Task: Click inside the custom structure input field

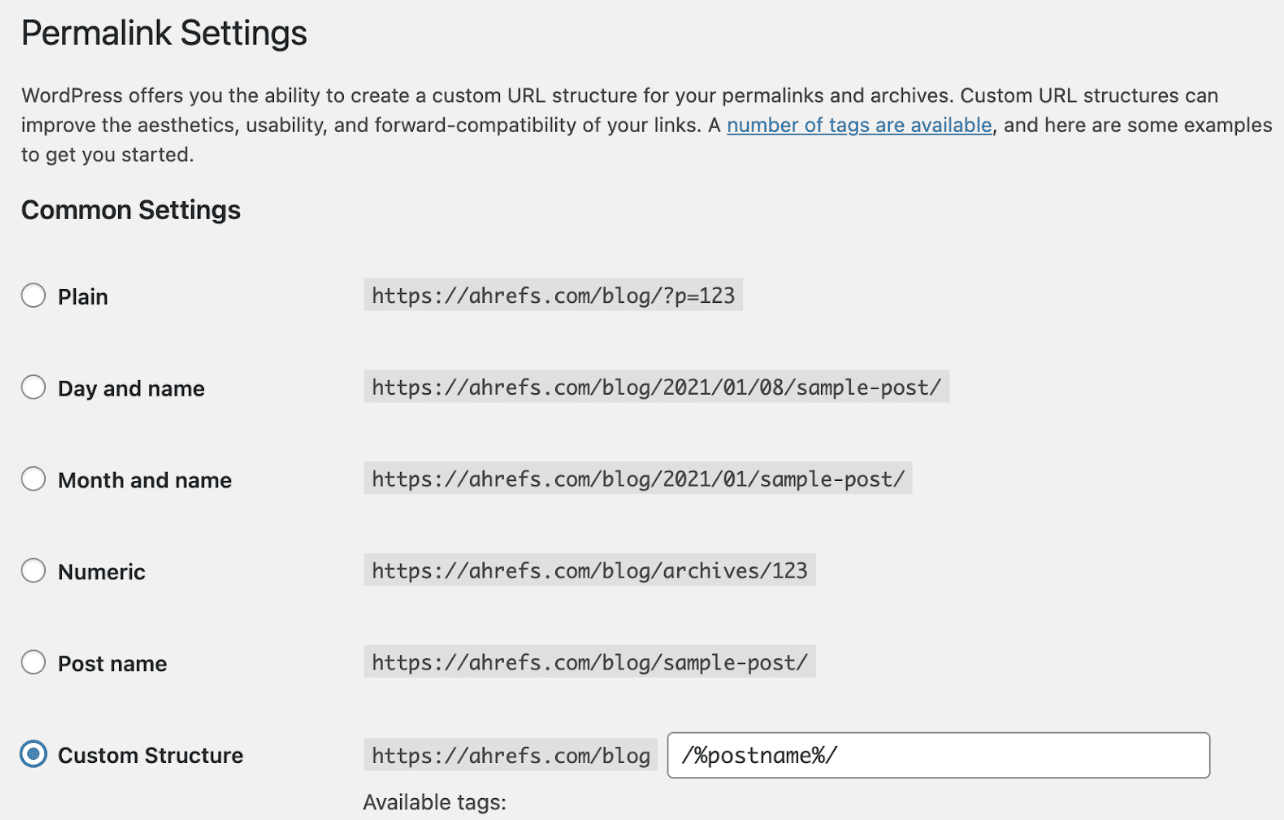Action: tap(938, 755)
